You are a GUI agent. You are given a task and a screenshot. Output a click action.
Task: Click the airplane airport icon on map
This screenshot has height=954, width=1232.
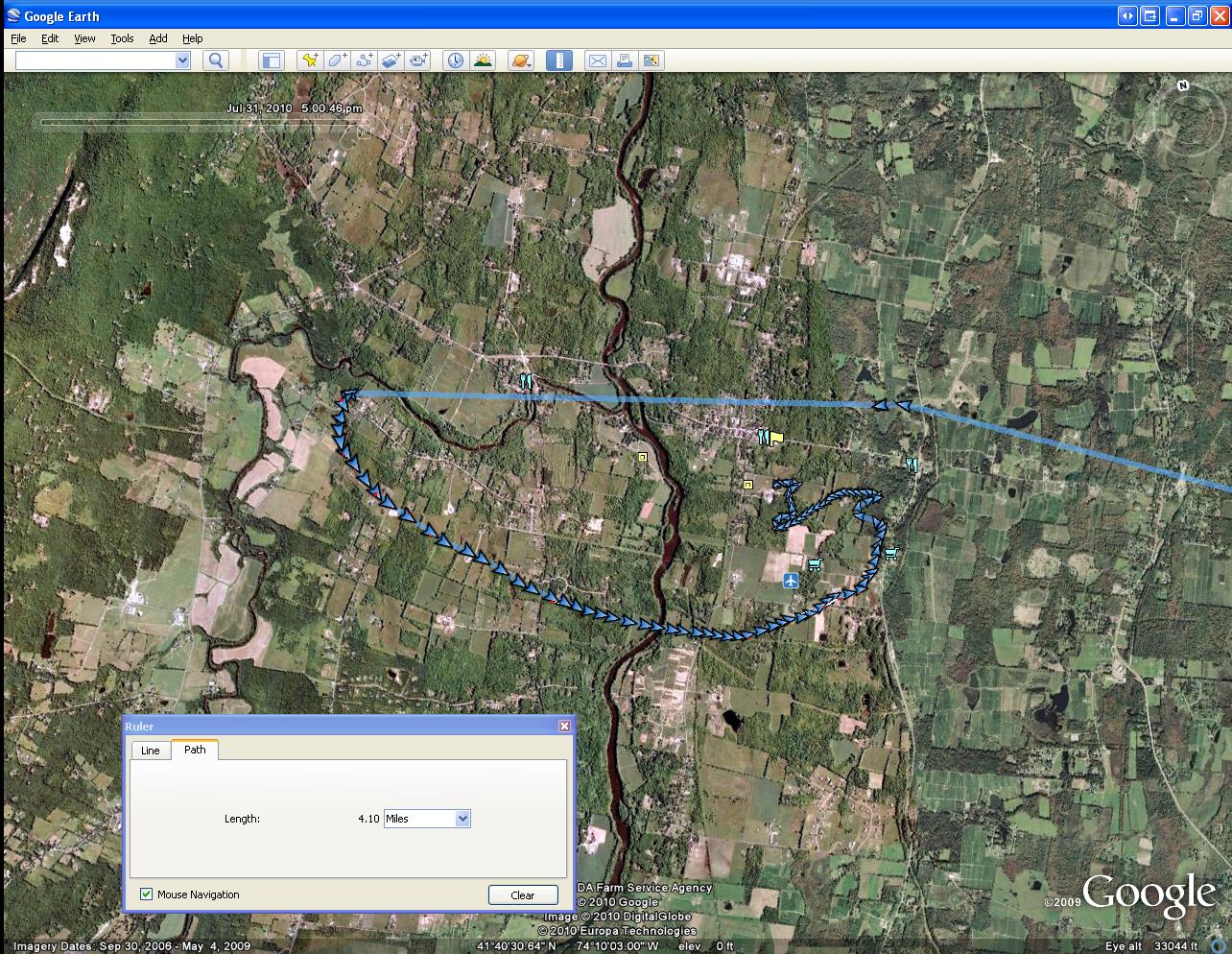point(791,580)
